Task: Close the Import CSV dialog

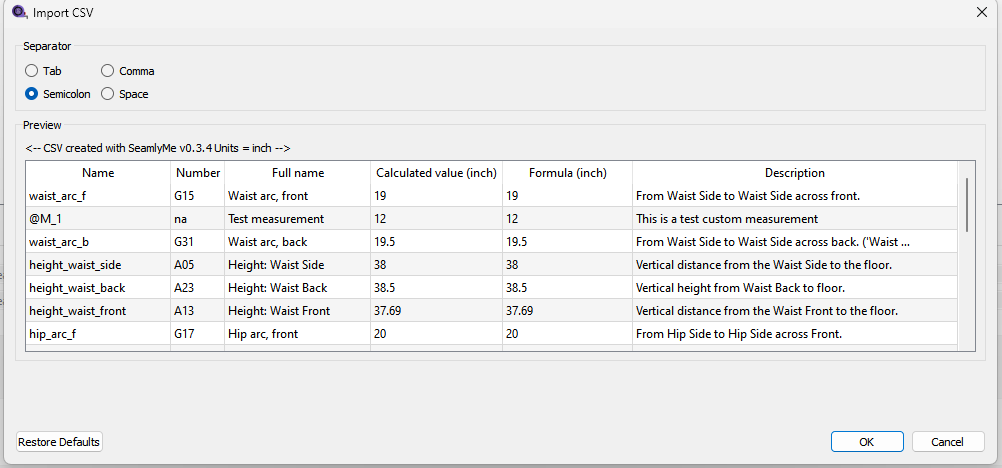Action: [x=980, y=12]
